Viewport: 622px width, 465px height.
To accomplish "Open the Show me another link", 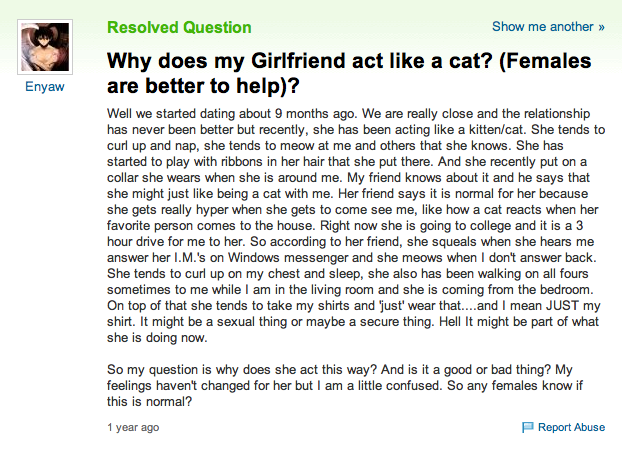I will tap(548, 27).
